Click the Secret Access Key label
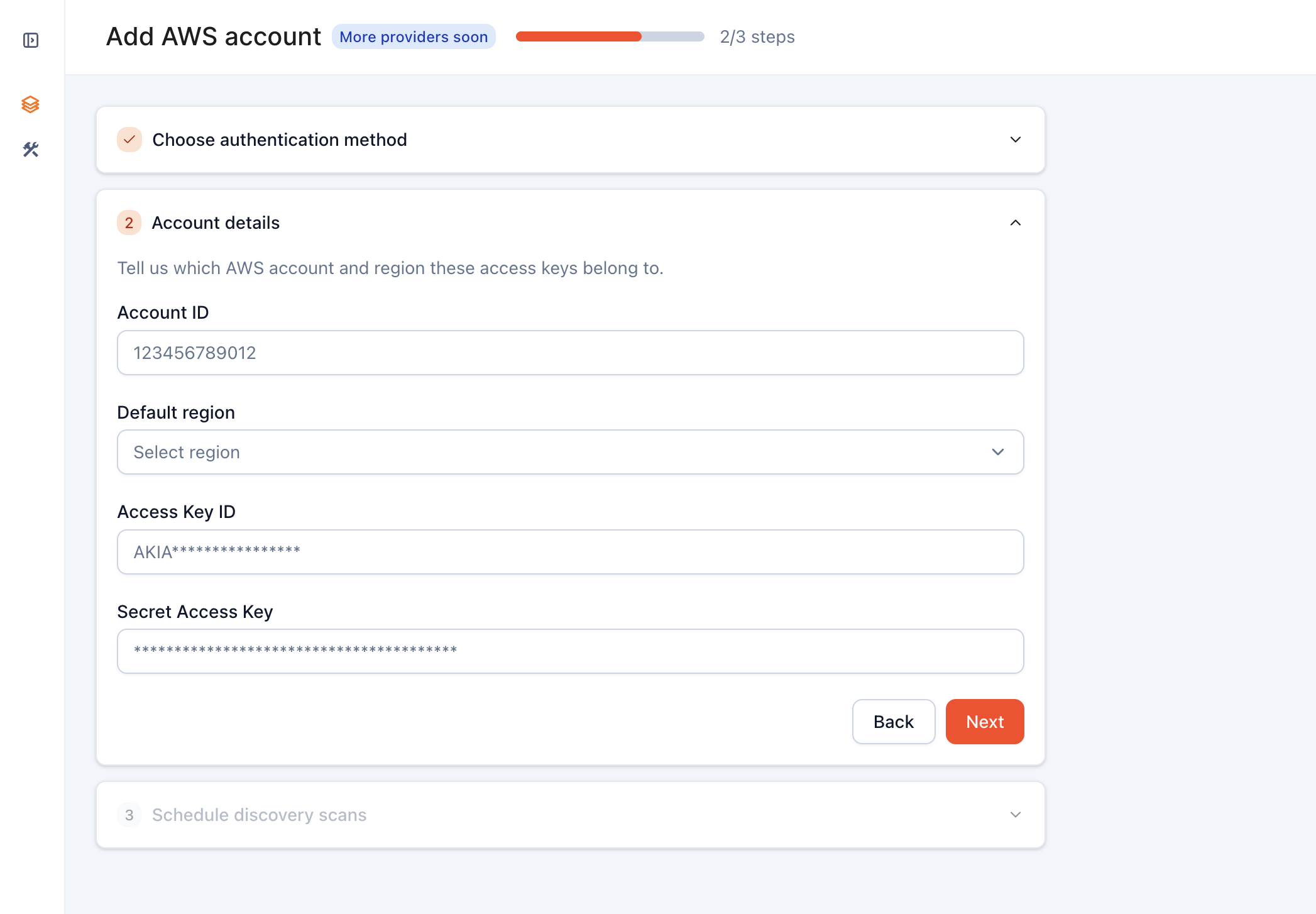The height and width of the screenshot is (914, 1316). point(195,612)
